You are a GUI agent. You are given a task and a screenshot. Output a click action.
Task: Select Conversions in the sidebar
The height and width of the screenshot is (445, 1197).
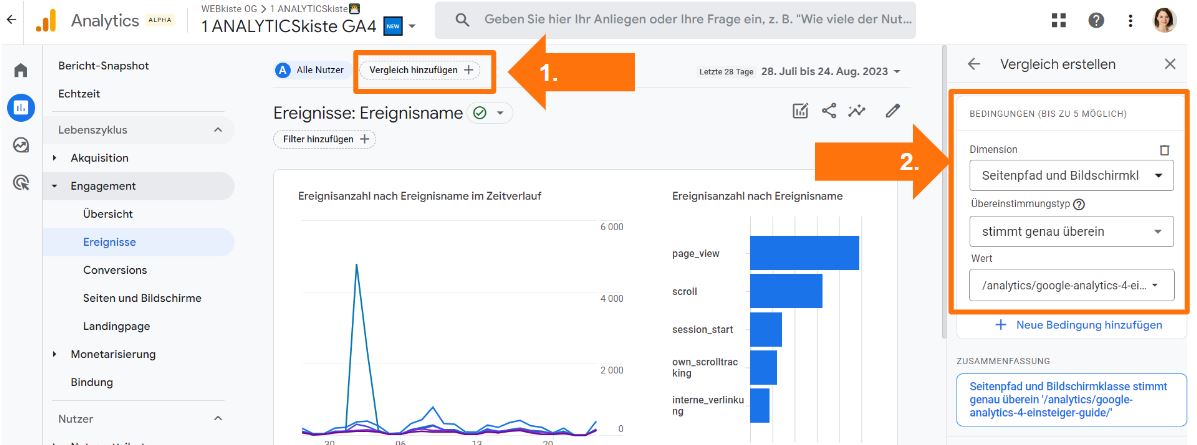(x=115, y=270)
